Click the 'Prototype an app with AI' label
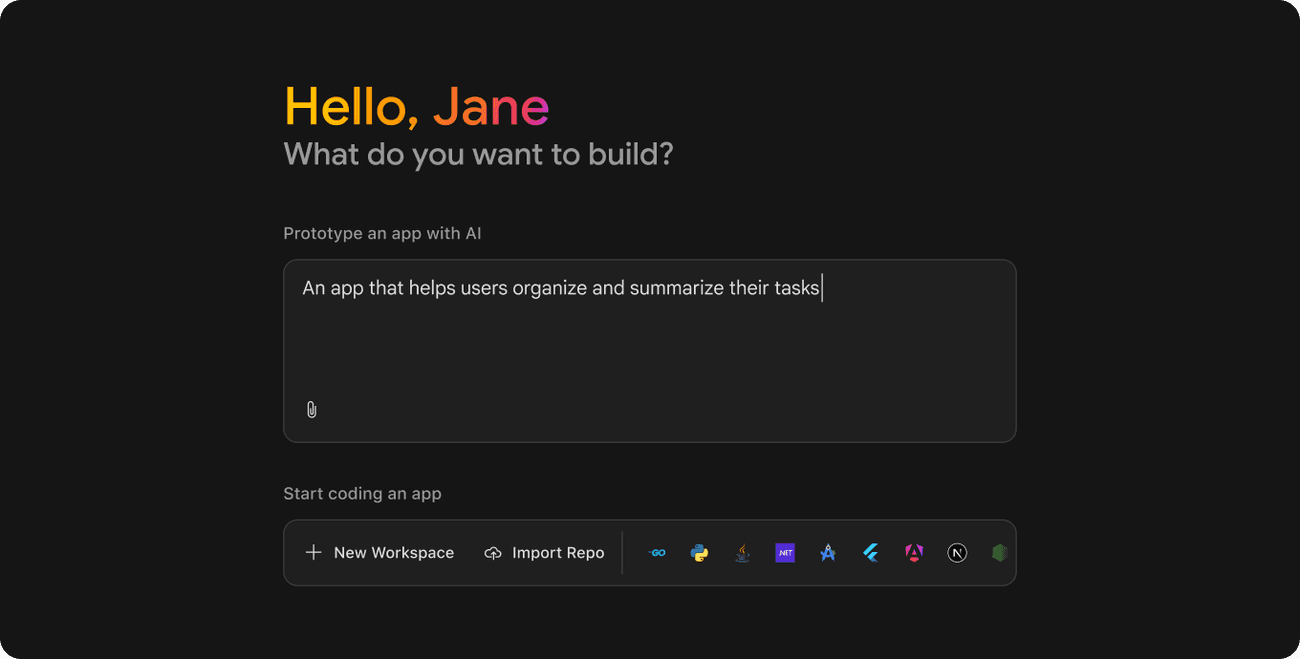 click(382, 233)
